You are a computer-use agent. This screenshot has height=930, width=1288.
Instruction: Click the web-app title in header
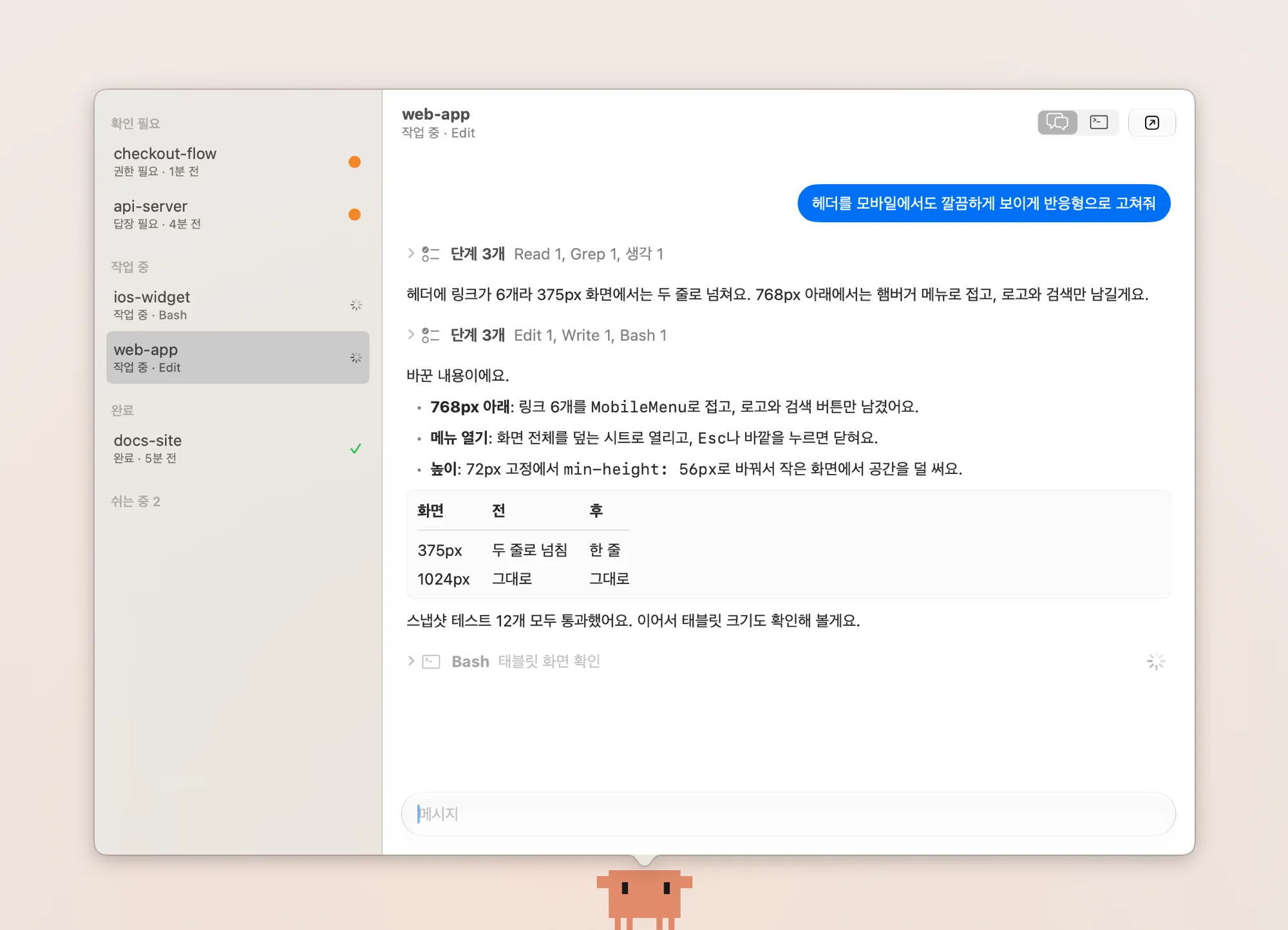coord(436,115)
